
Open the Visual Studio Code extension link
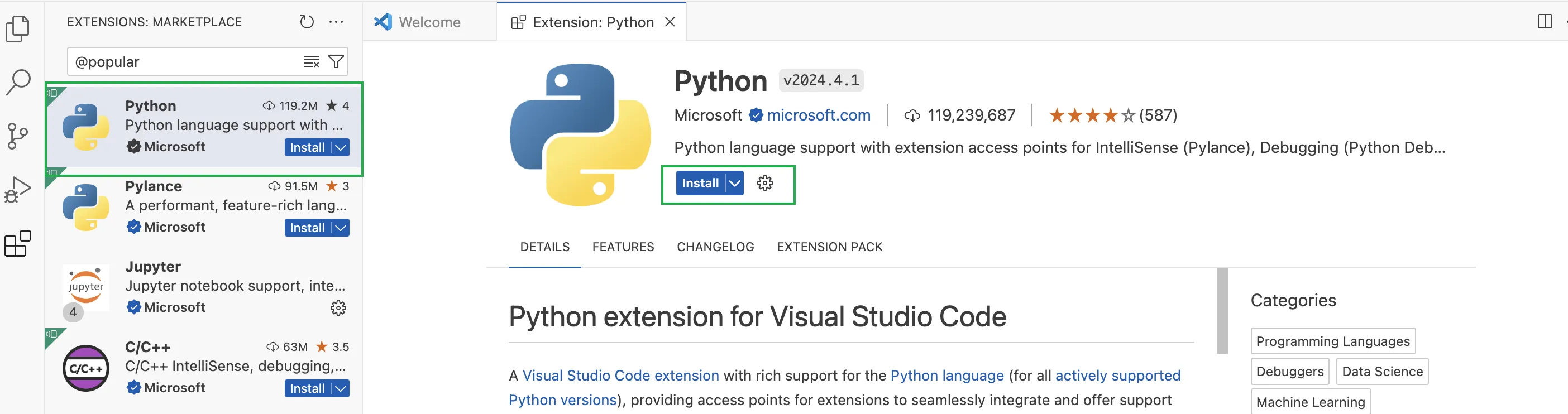pyautogui.click(x=620, y=376)
